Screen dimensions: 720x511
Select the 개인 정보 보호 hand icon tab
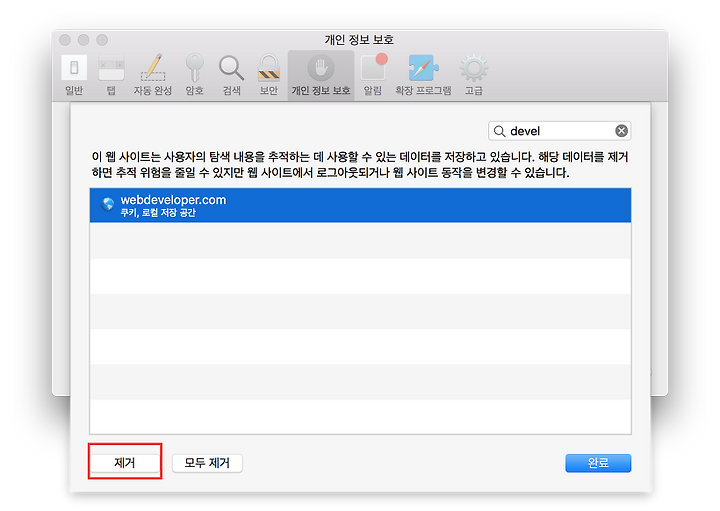click(321, 75)
